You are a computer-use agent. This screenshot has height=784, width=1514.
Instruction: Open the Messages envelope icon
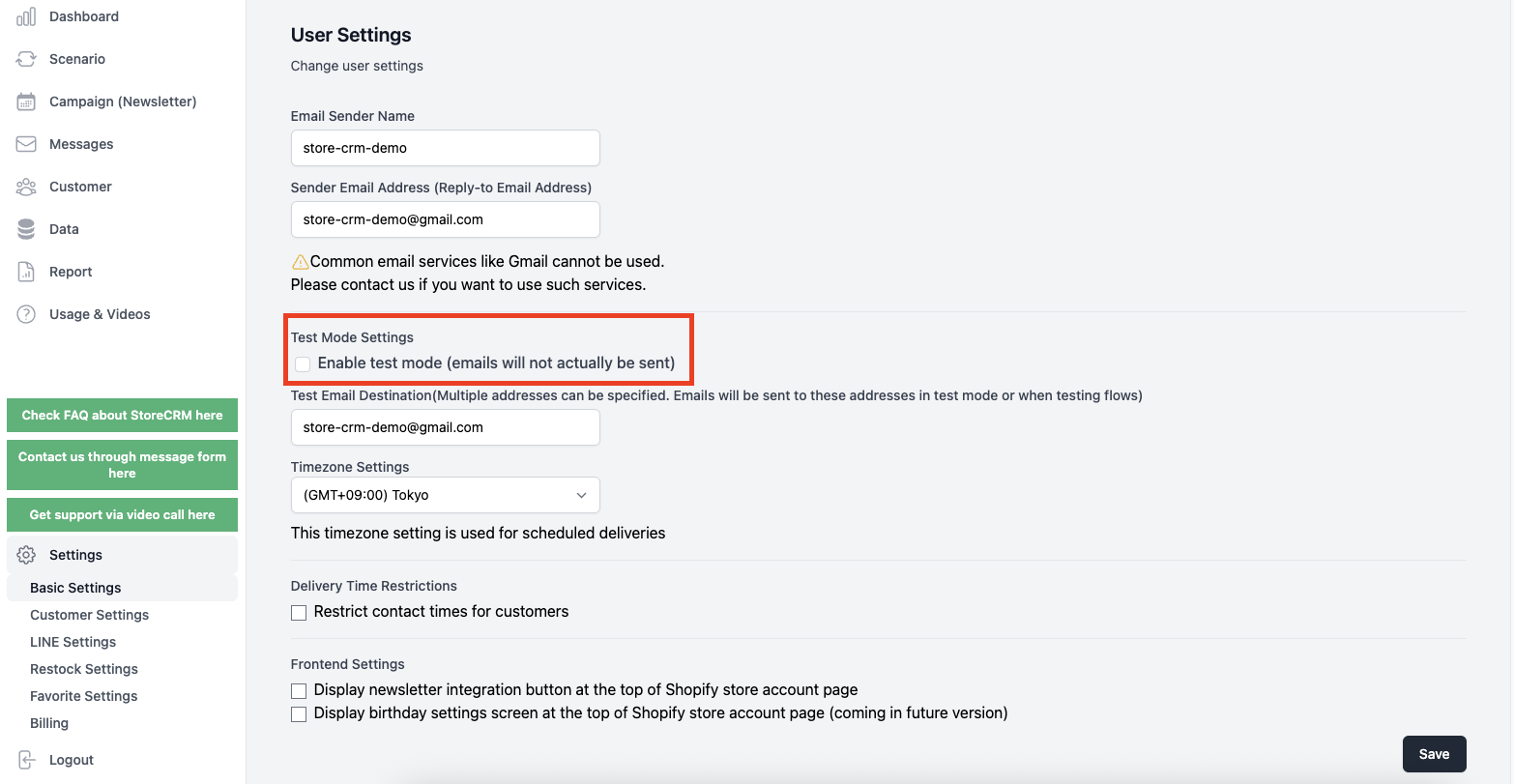pos(26,144)
